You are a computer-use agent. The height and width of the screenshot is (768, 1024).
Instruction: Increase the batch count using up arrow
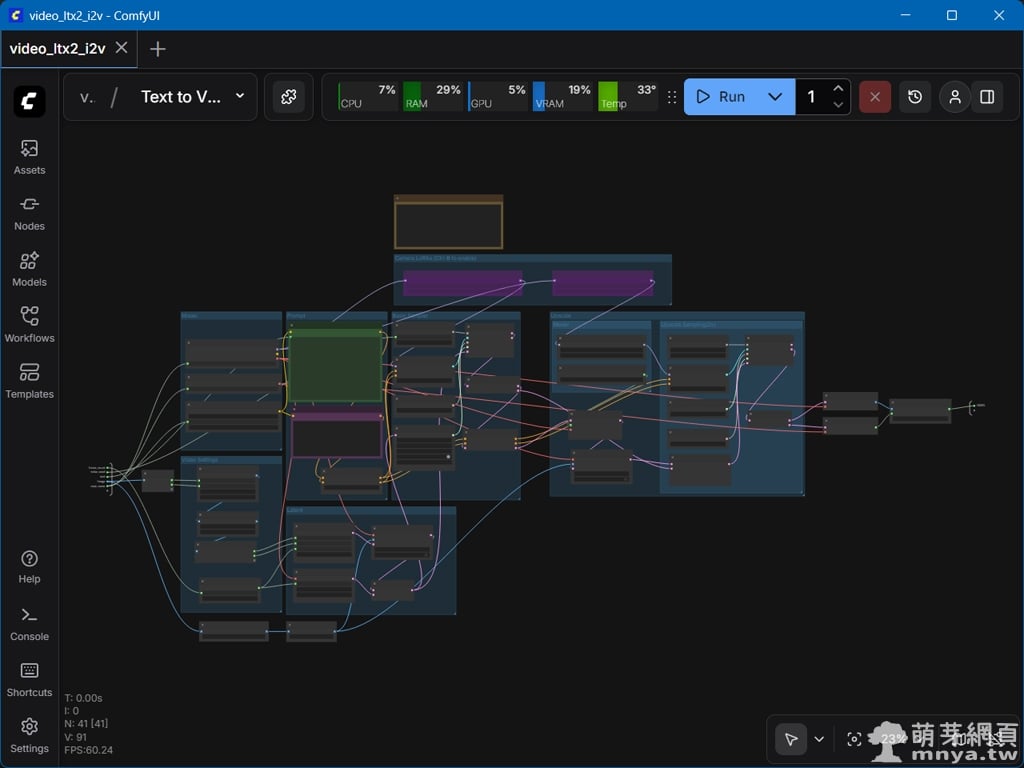tap(838, 89)
